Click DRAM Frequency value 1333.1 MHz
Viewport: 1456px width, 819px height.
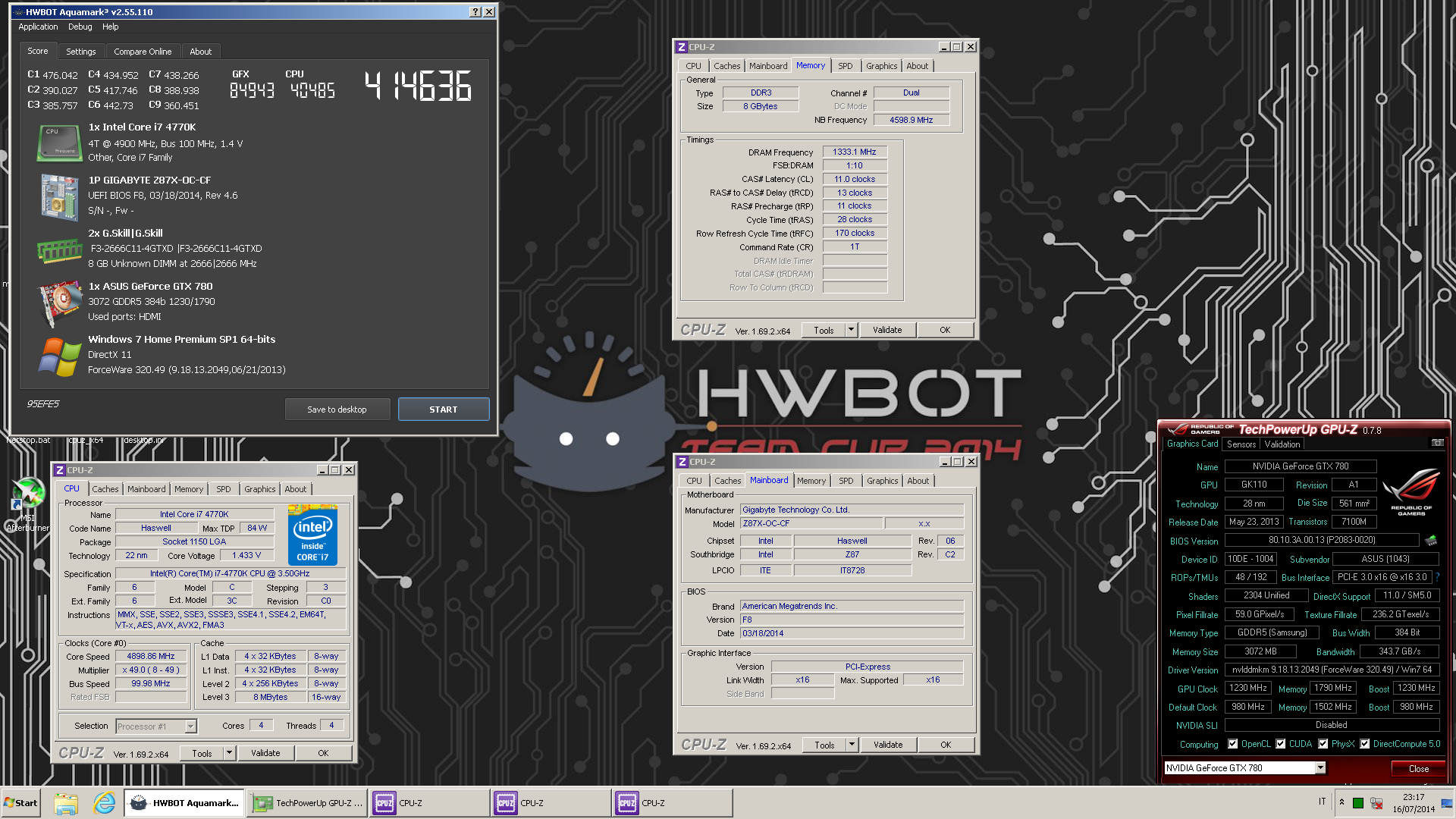pos(854,152)
